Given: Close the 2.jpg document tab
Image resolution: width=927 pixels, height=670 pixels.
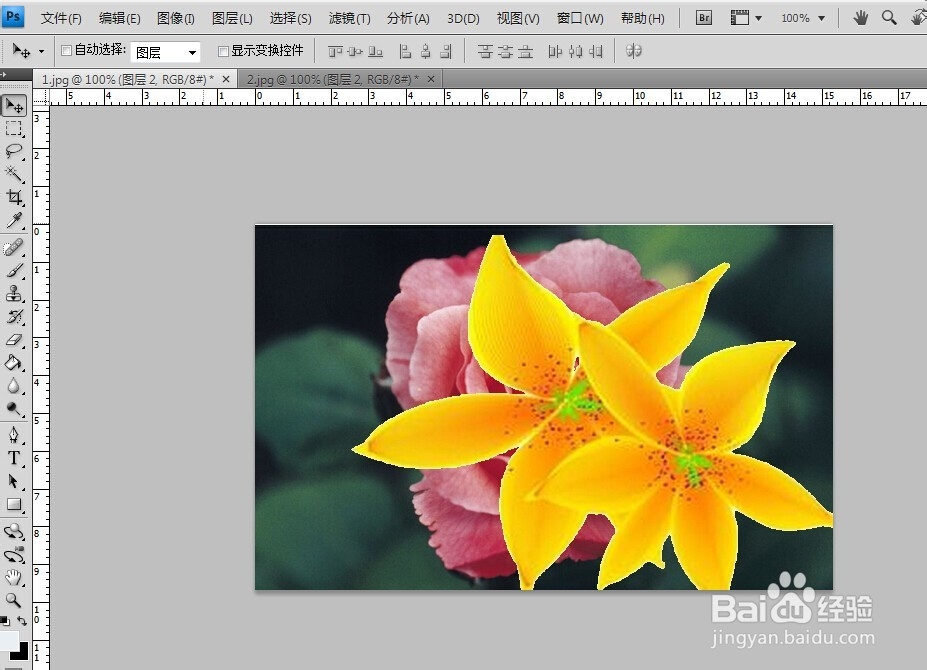Looking at the screenshot, I should pos(431,79).
